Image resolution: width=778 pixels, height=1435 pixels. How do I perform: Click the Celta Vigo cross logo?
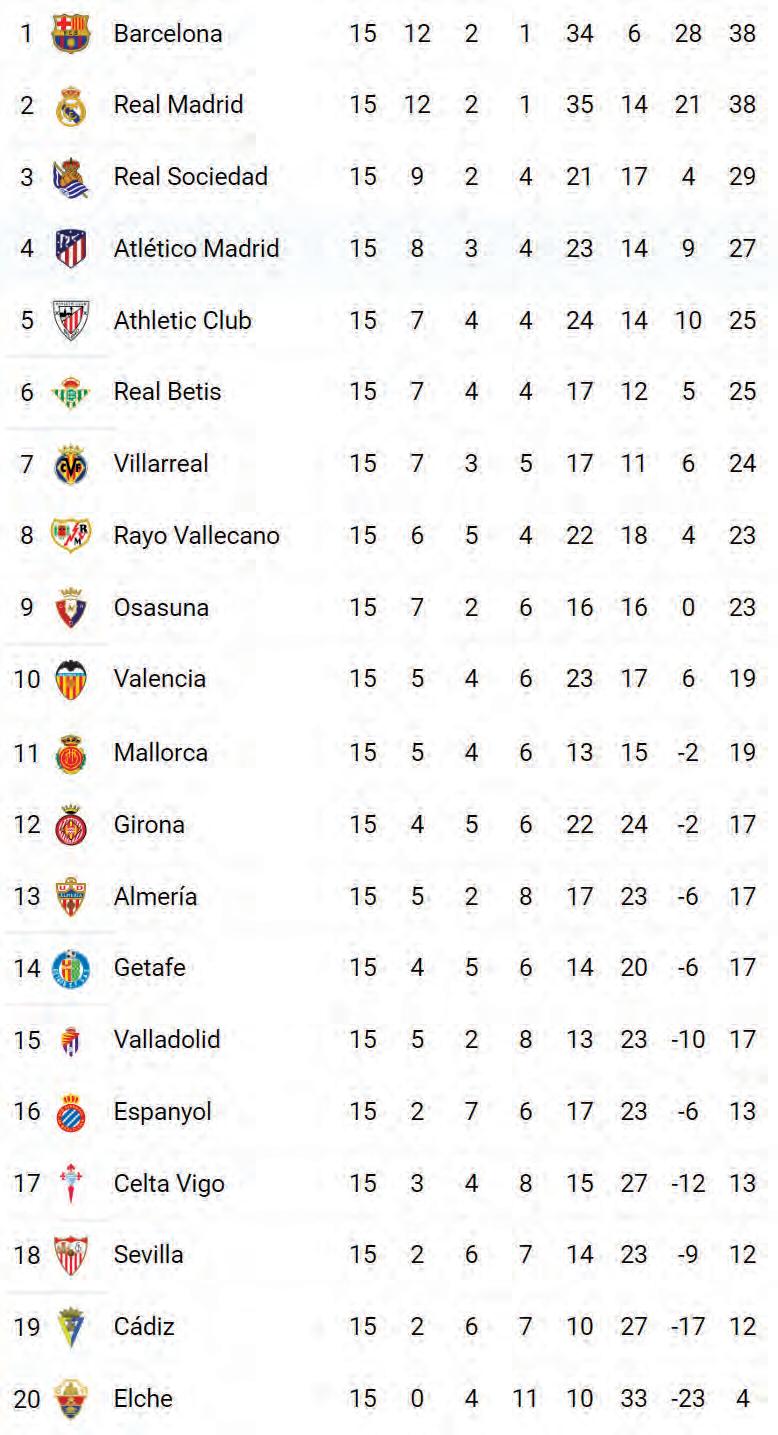[x=70, y=1184]
